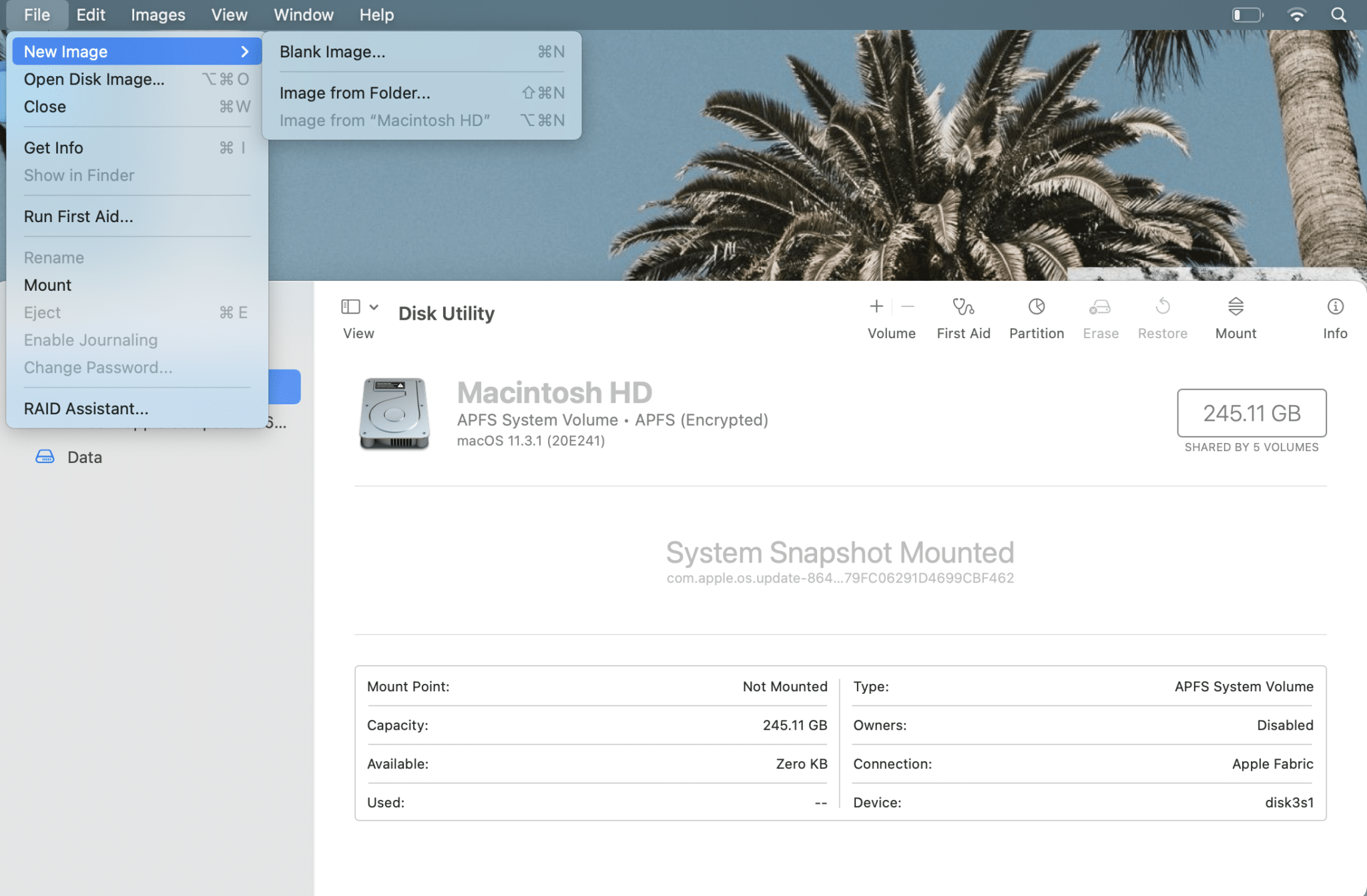Click the Partition pie chart icon

[1036, 307]
